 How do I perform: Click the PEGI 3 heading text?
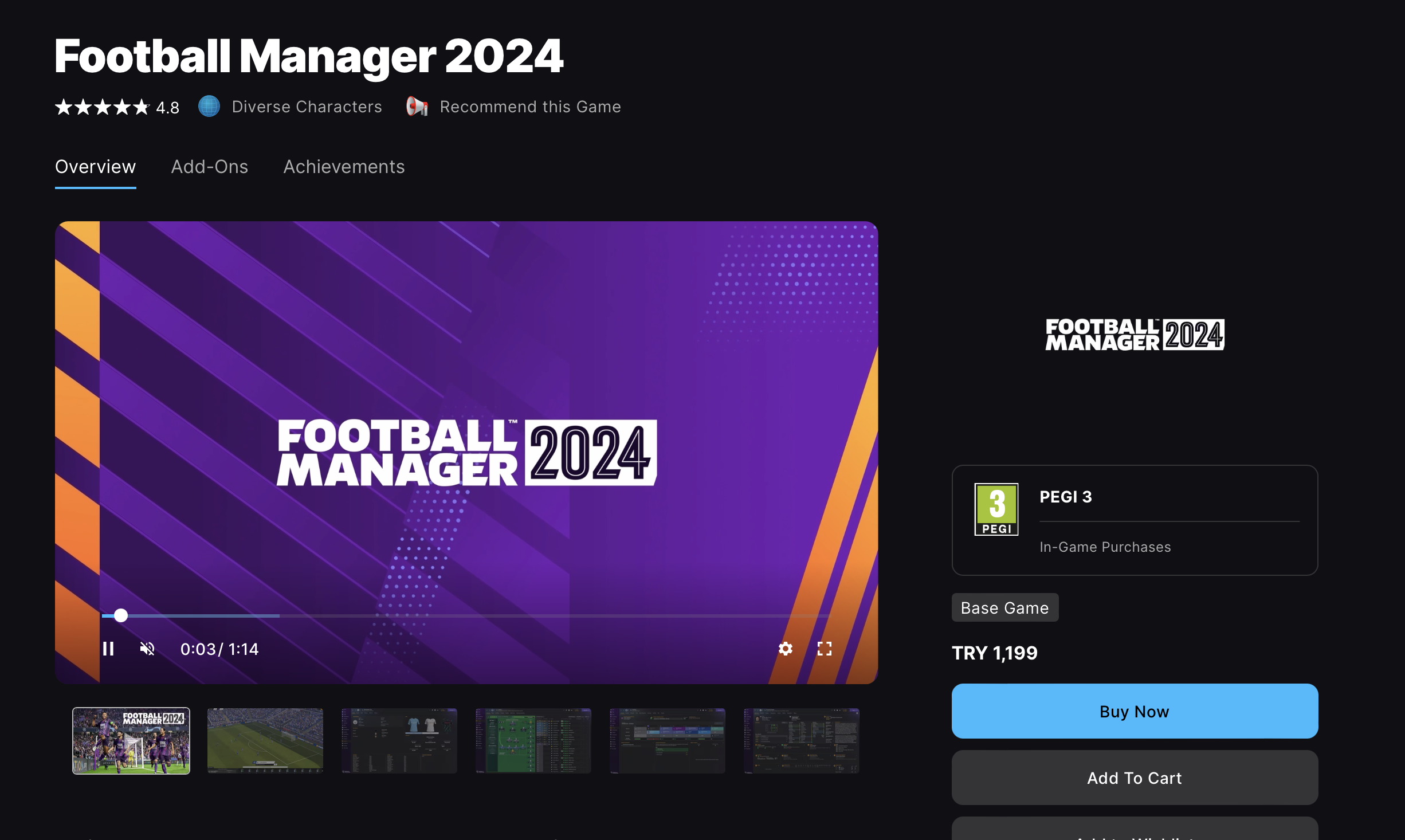tap(1066, 497)
